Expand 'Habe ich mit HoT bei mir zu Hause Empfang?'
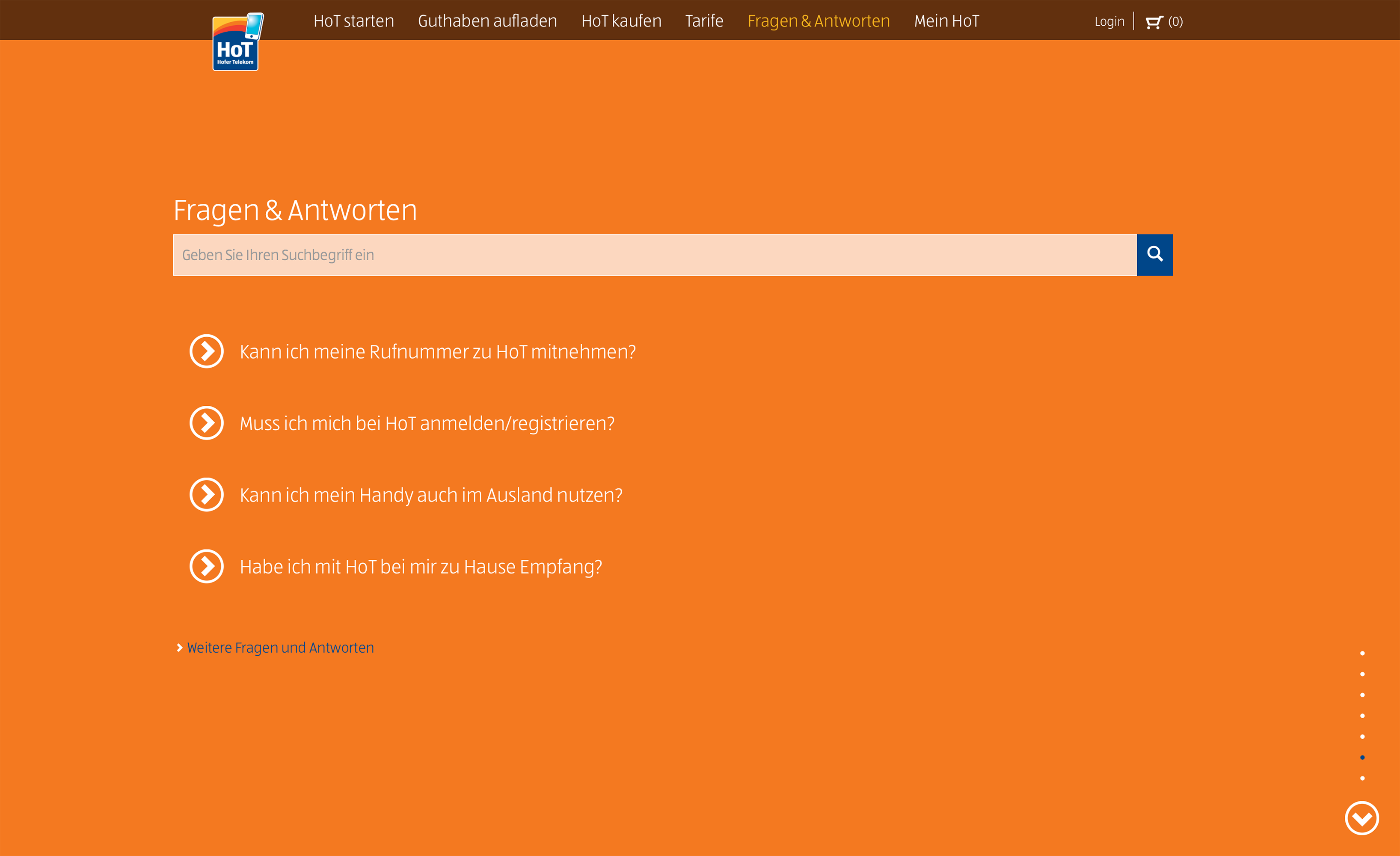The height and width of the screenshot is (856, 1400). coord(421,567)
